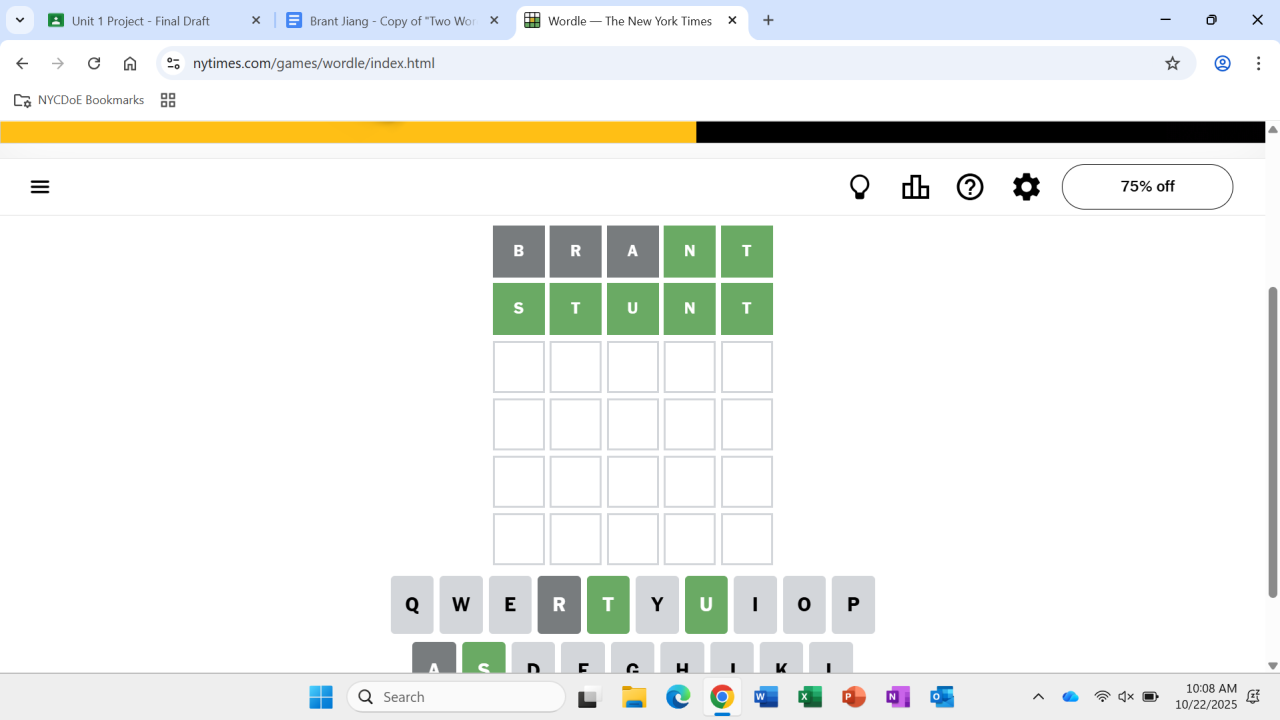Click the page's vertical scrollbar thumb
The height and width of the screenshot is (720, 1280).
[x=1273, y=442]
